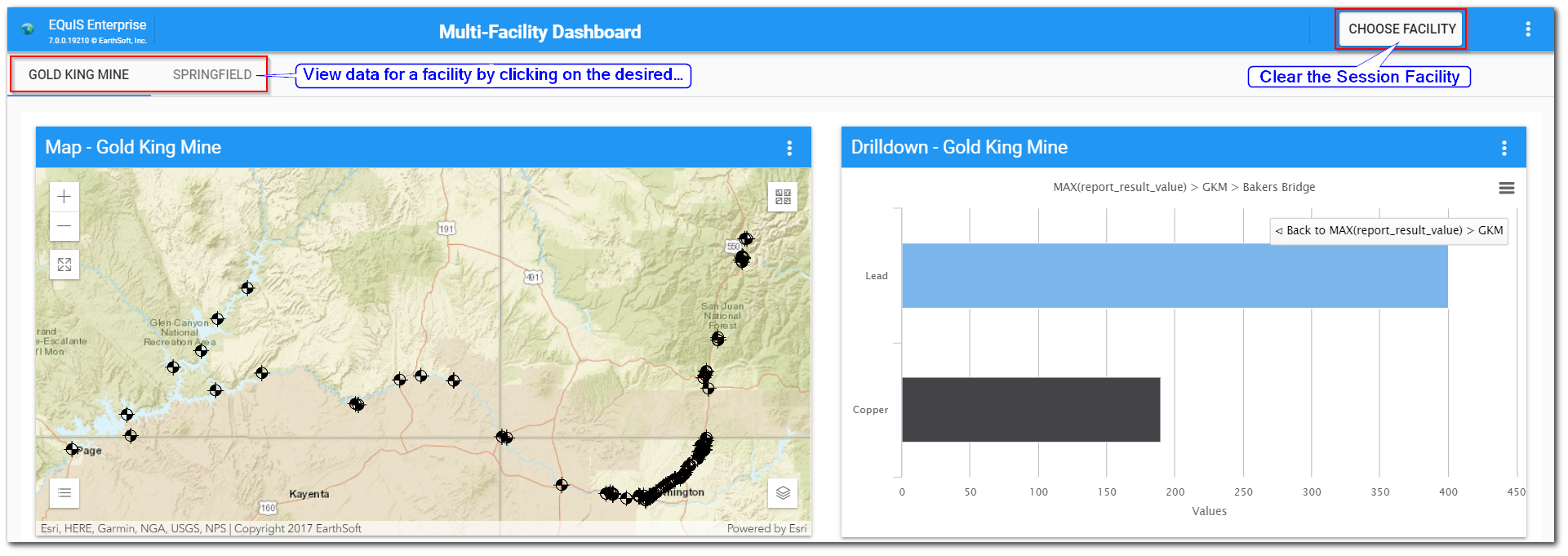The image size is (1568, 556).
Task: Open the map legend list icon
Action: pyautogui.click(x=64, y=492)
